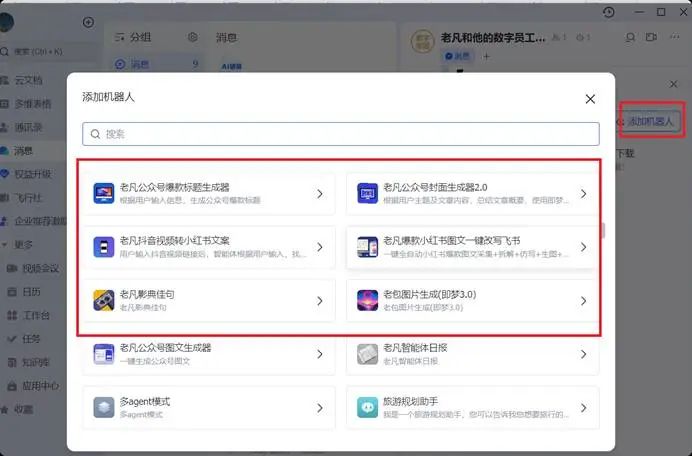Open chevron for 老凡抖音视频转小红书文案
Screen dimensions: 692x456
(320, 247)
